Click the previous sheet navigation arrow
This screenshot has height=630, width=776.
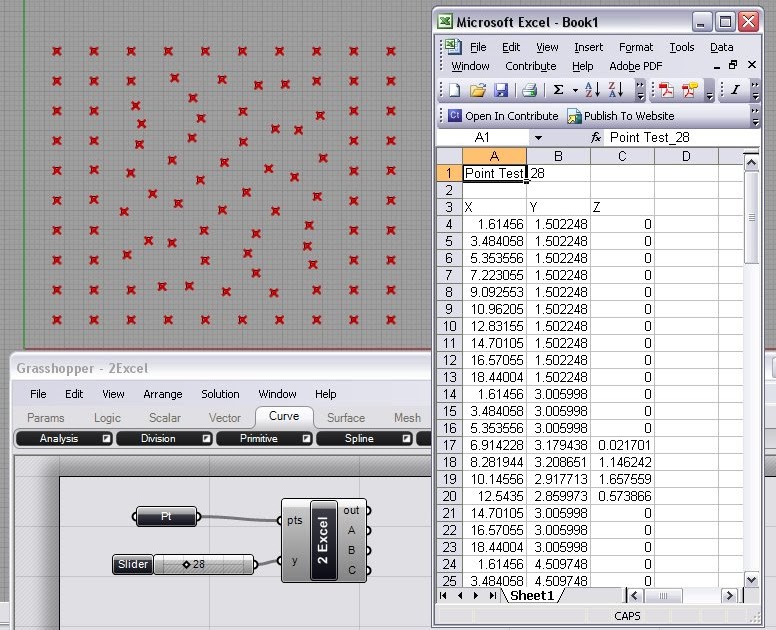tap(460, 595)
